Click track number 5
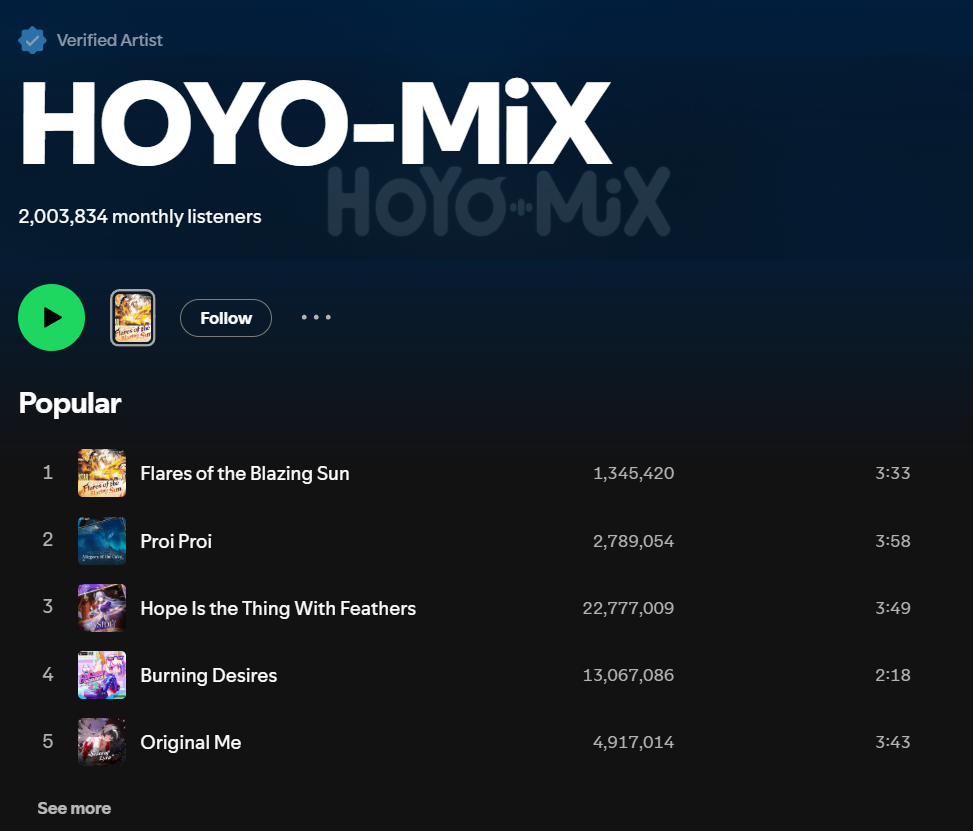The image size is (973, 831). (48, 741)
